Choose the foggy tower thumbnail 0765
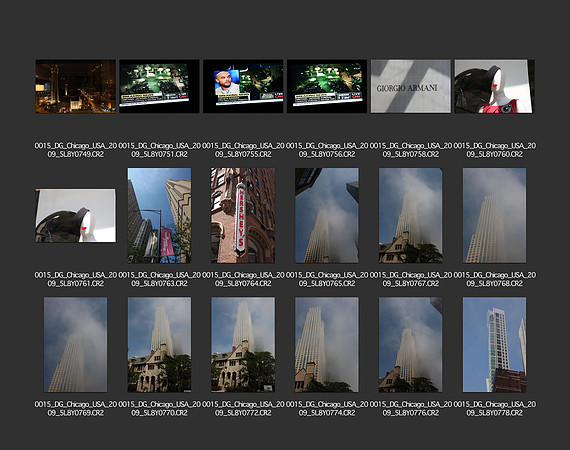Viewport: 570px width, 450px height. (327, 216)
